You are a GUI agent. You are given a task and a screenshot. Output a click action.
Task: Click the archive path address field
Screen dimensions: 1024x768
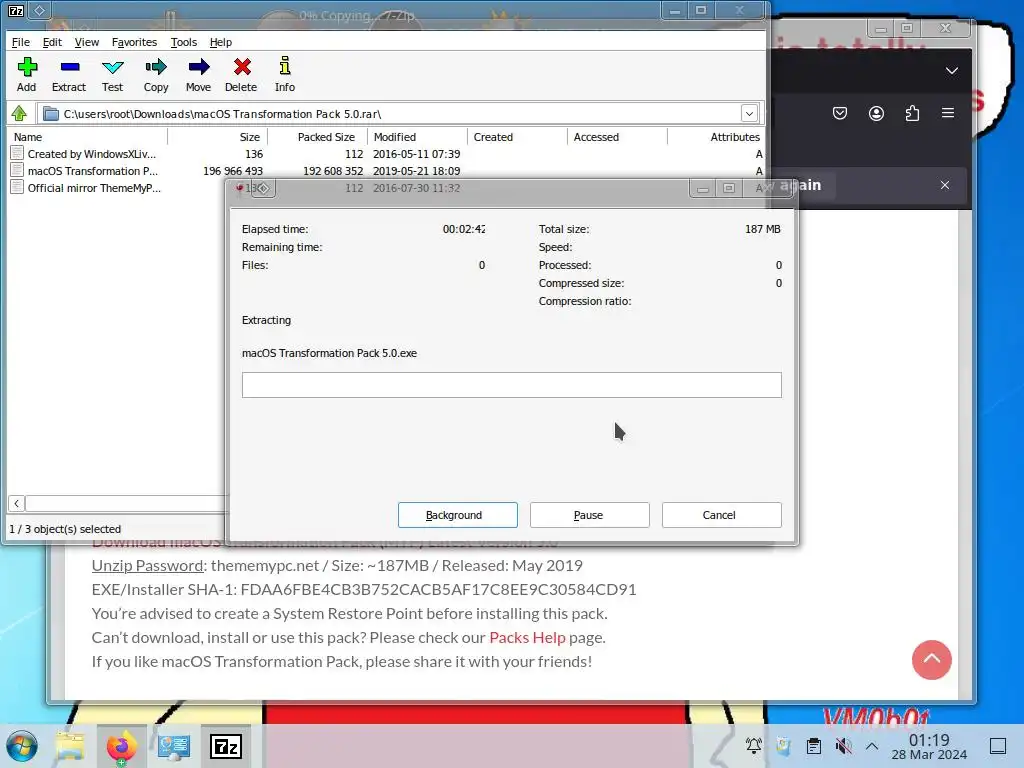tap(392, 114)
